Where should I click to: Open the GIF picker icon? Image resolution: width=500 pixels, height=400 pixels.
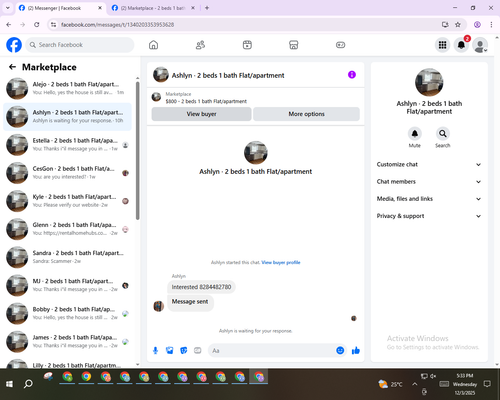click(198, 350)
